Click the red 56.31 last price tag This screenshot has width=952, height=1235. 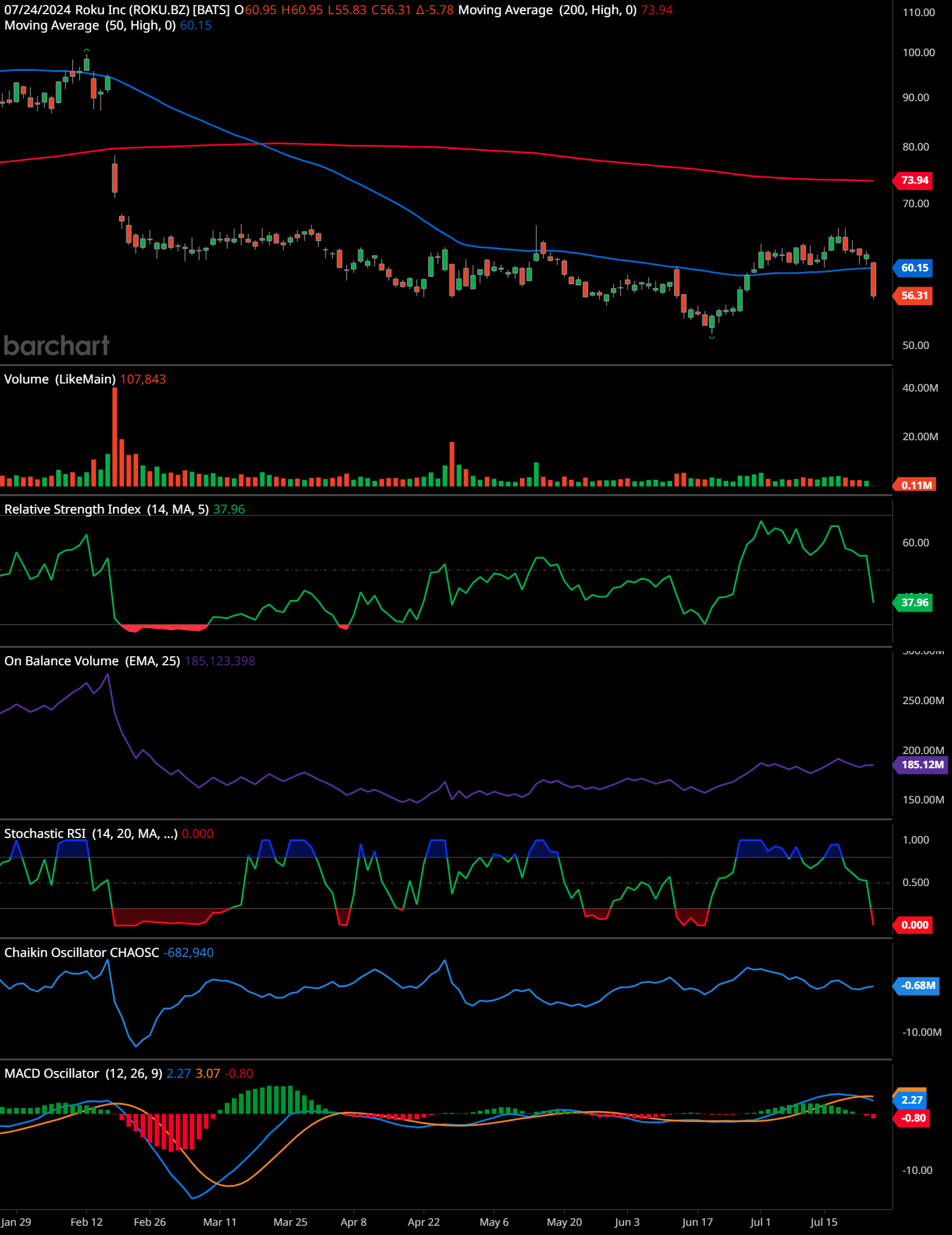(913, 295)
